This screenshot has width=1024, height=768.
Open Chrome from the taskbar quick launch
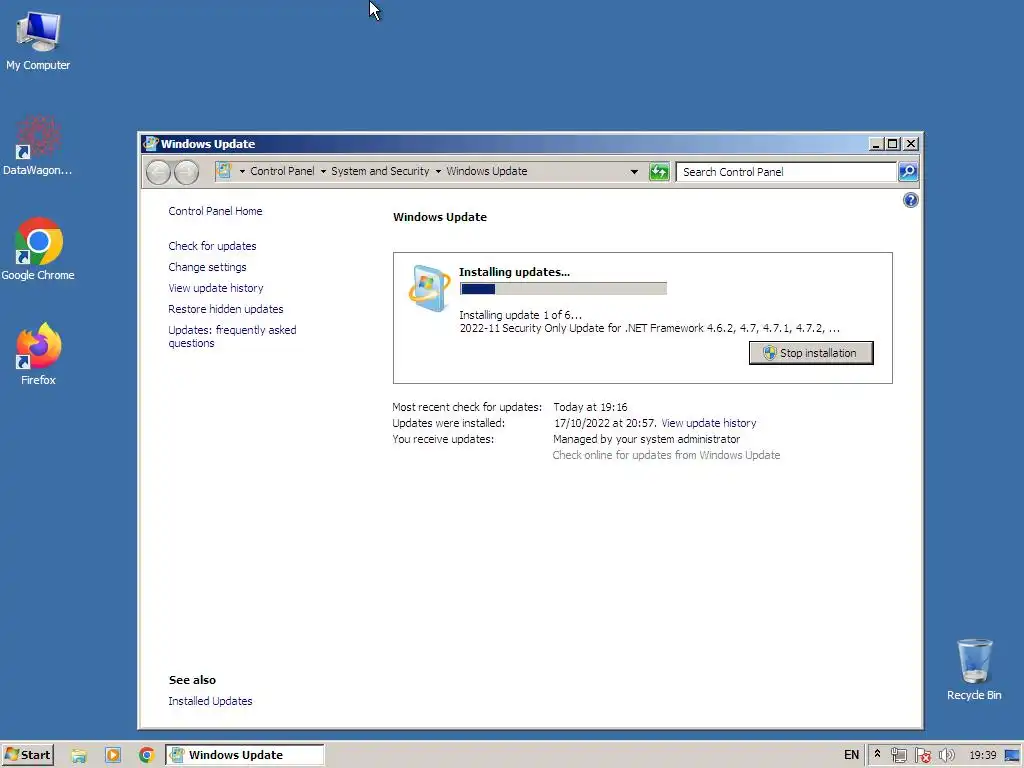(146, 755)
